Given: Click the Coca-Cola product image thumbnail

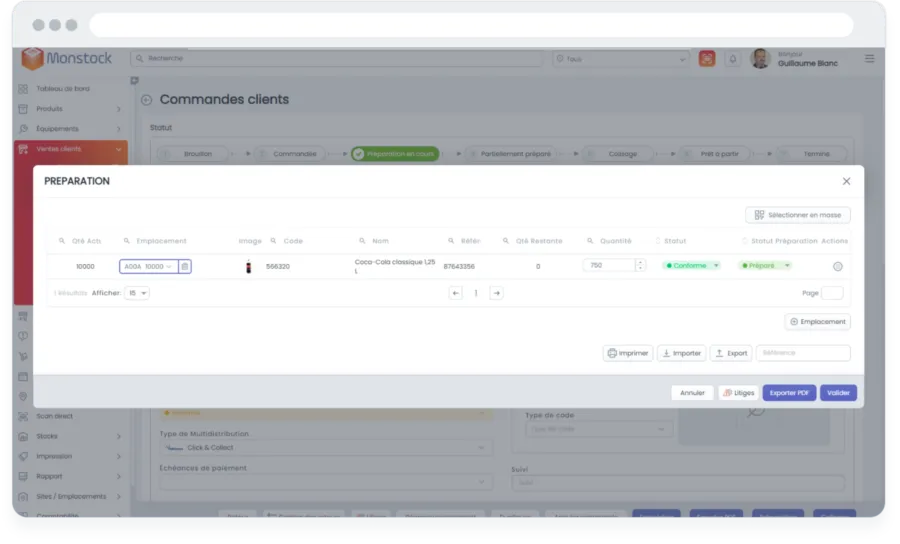Looking at the screenshot, I should click(249, 267).
